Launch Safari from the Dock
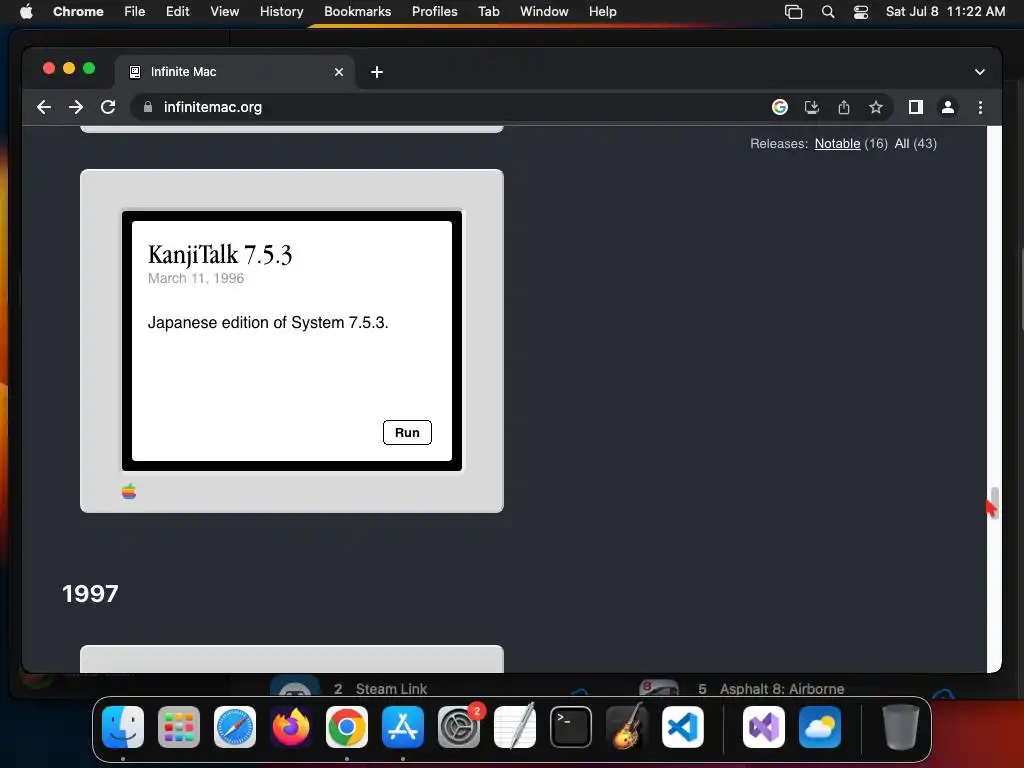Viewport: 1024px width, 768px height. (235, 727)
